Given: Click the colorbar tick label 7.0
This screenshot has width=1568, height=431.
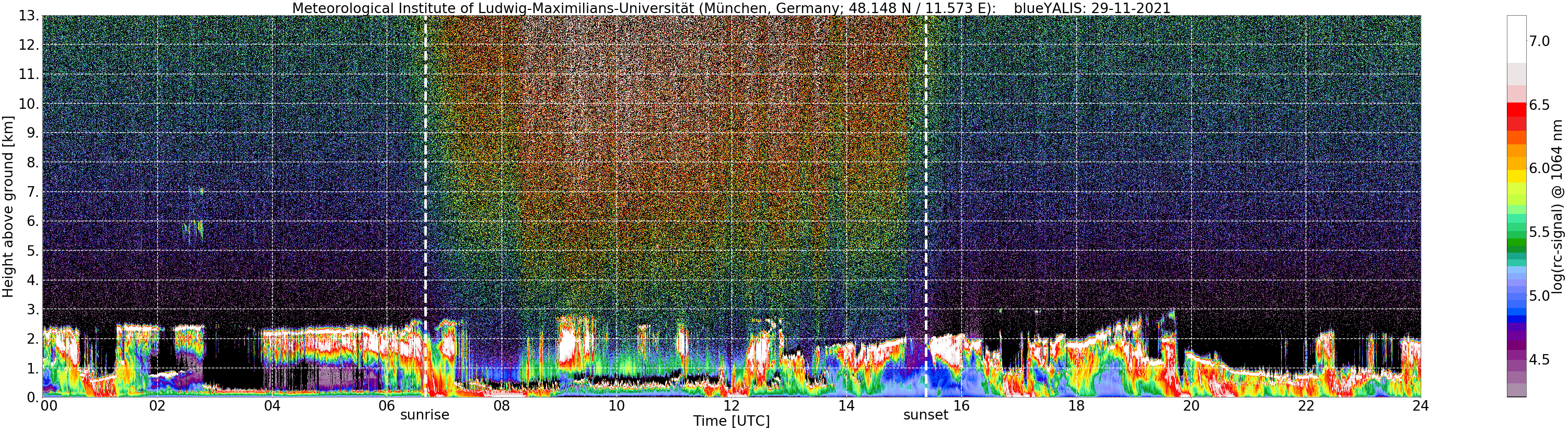Looking at the screenshot, I should [x=1539, y=41].
